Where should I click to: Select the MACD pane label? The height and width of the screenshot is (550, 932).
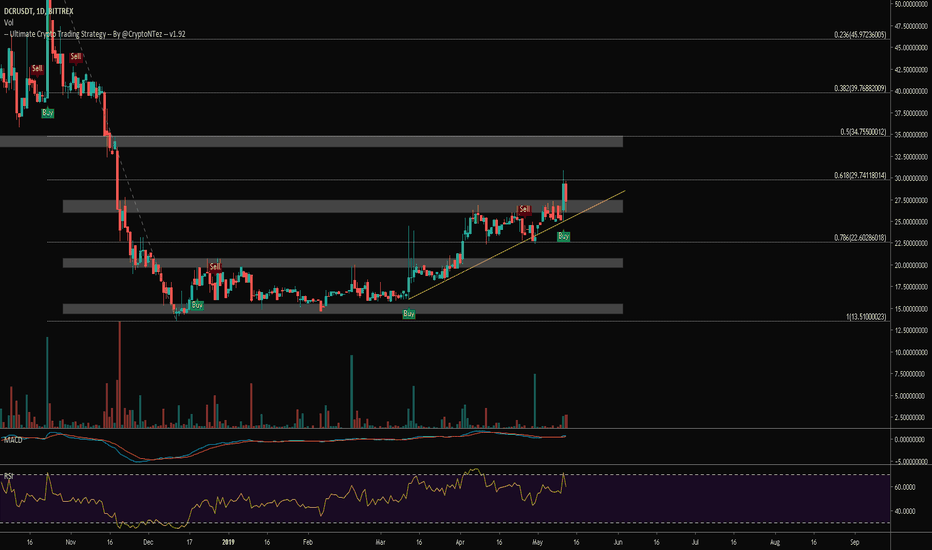pyautogui.click(x=12, y=440)
